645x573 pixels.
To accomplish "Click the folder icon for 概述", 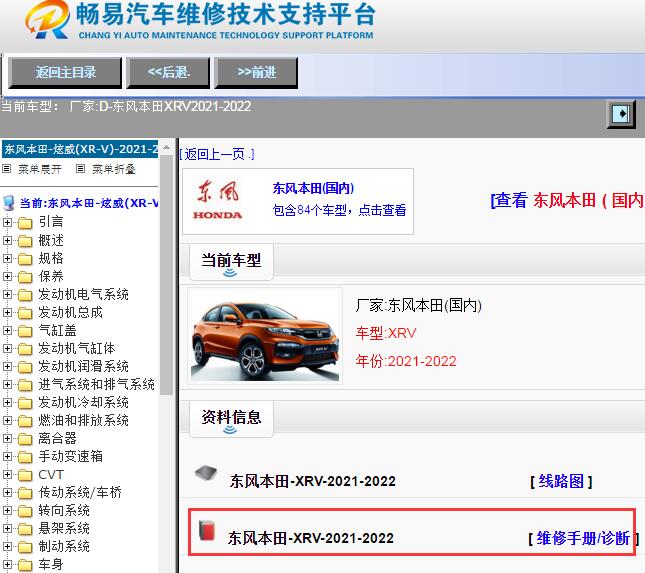I will pos(25,241).
